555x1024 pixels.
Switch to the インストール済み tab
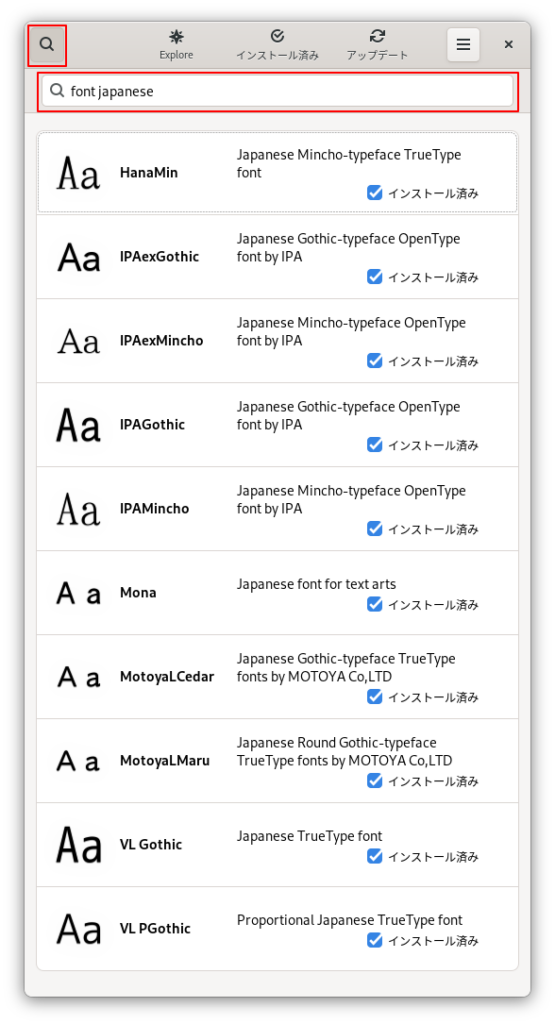[x=278, y=44]
